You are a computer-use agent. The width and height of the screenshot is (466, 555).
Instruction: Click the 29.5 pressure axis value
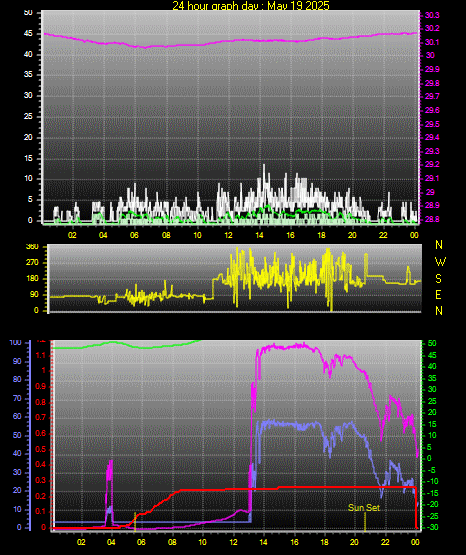[x=432, y=124]
